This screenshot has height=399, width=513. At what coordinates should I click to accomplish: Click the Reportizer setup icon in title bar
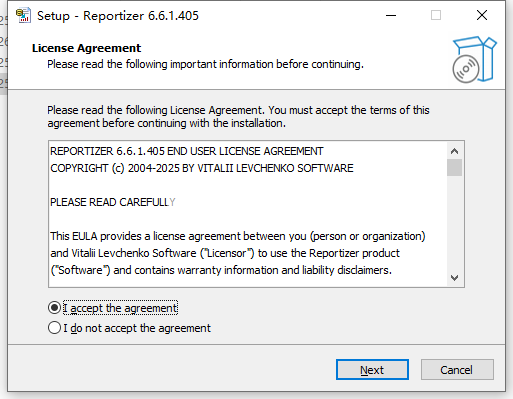23,15
